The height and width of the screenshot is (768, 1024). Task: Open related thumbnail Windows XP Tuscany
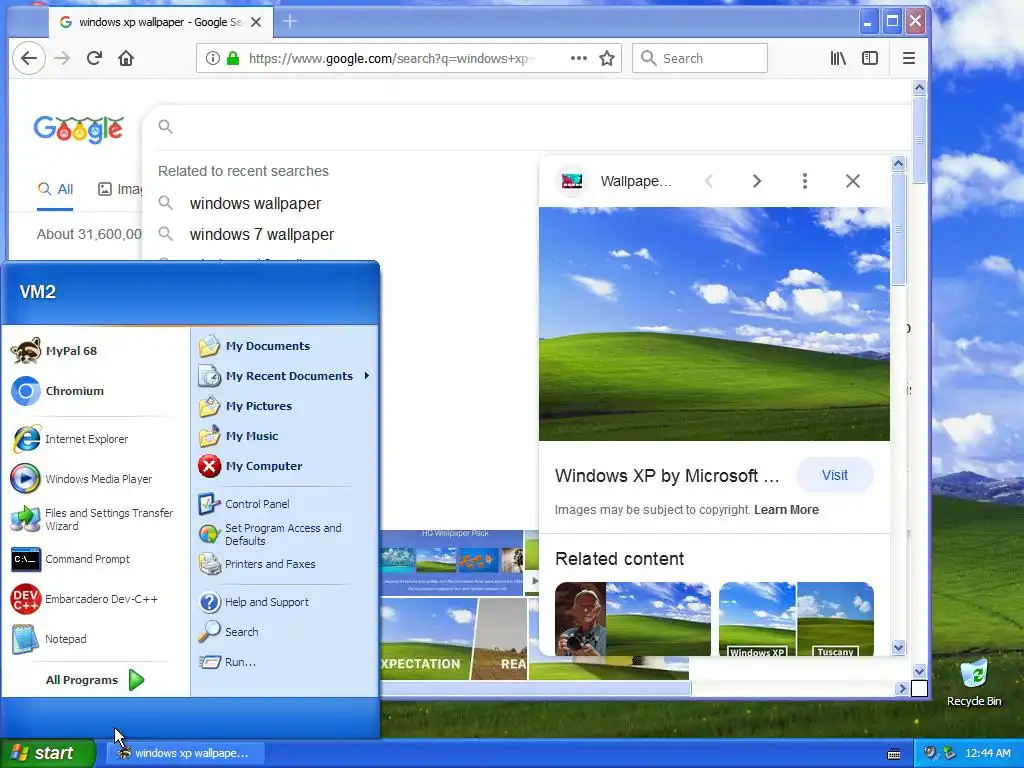click(796, 618)
